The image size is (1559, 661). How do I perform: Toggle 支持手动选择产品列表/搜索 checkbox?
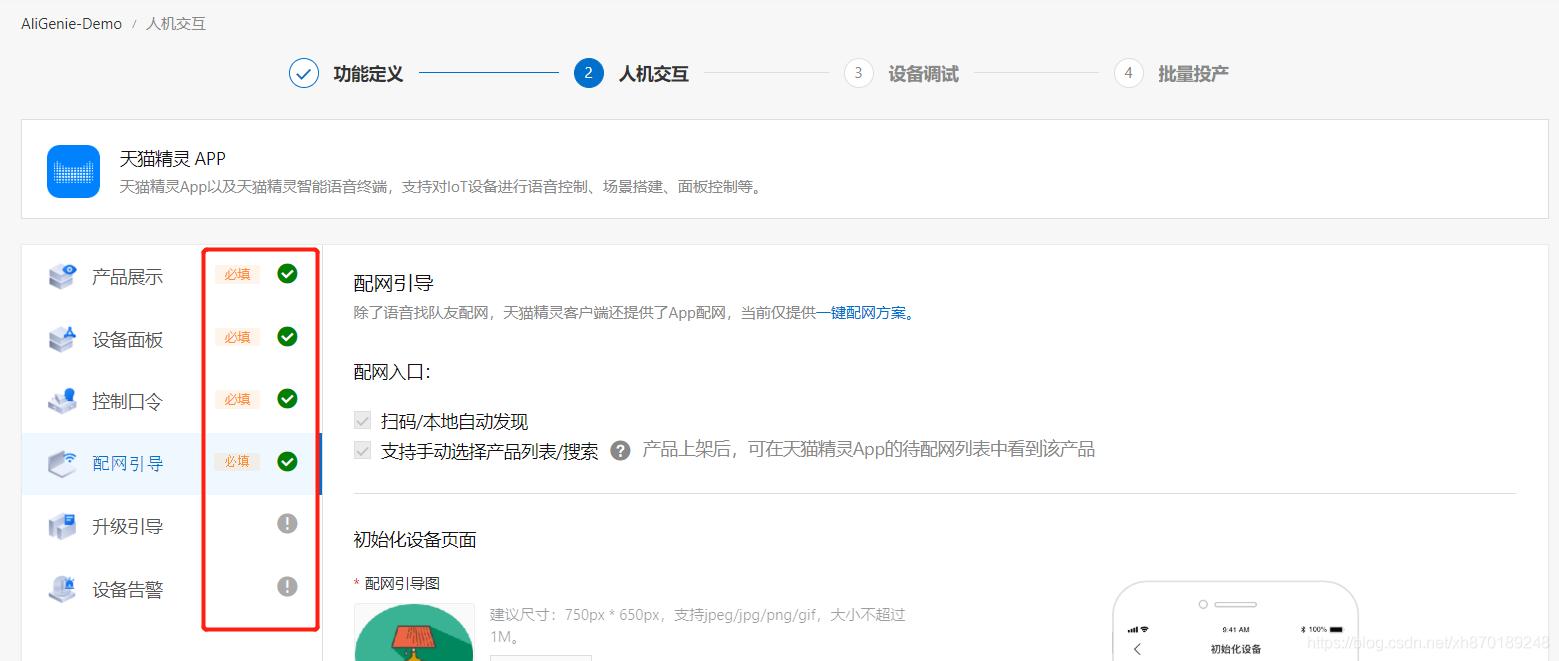(362, 451)
